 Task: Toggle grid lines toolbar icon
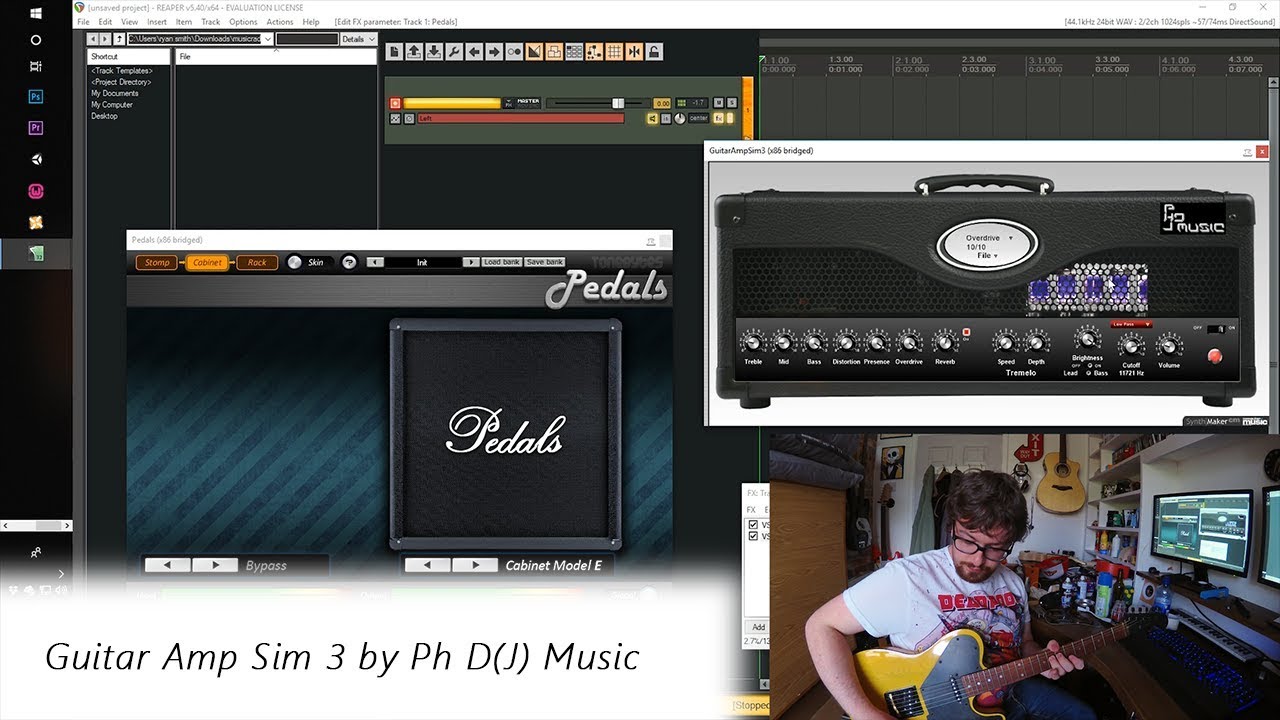(x=614, y=52)
